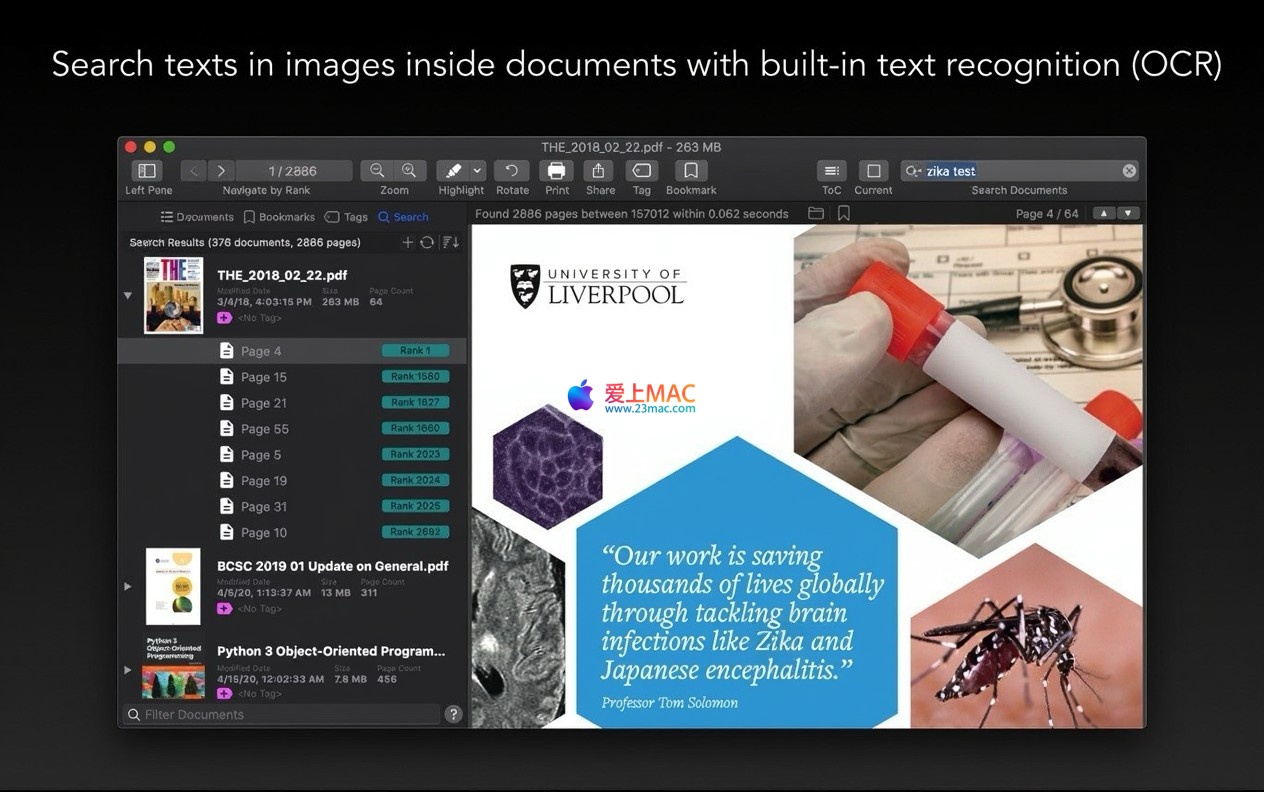1264x792 pixels.
Task: Rotate the page with Rotate icon
Action: pyautogui.click(x=512, y=171)
